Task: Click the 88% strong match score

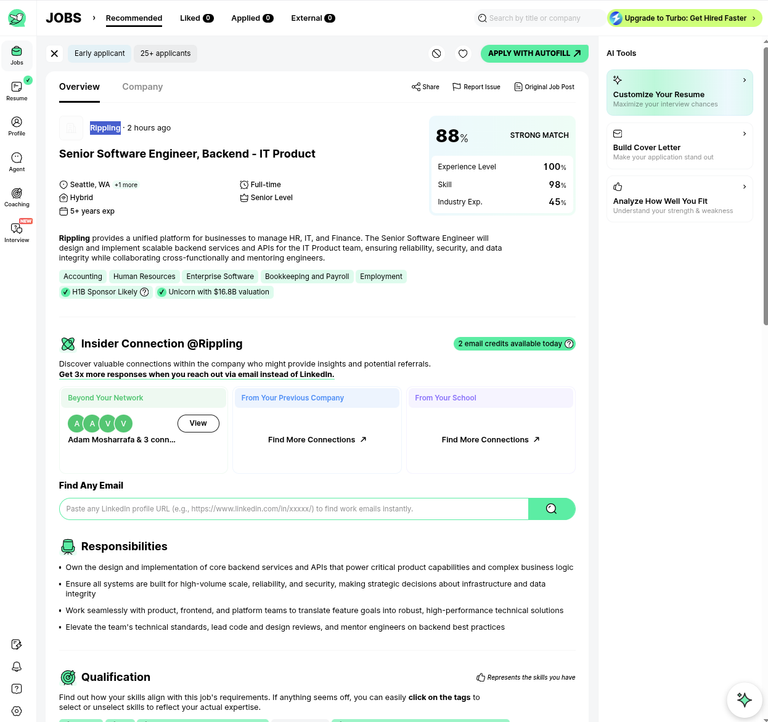Action: pos(452,136)
